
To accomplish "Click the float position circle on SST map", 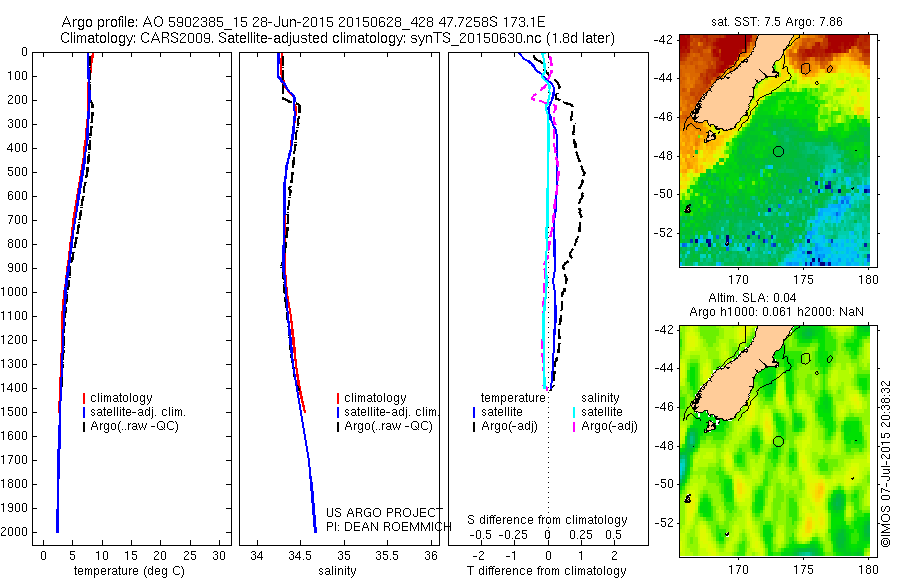I will pos(778,152).
